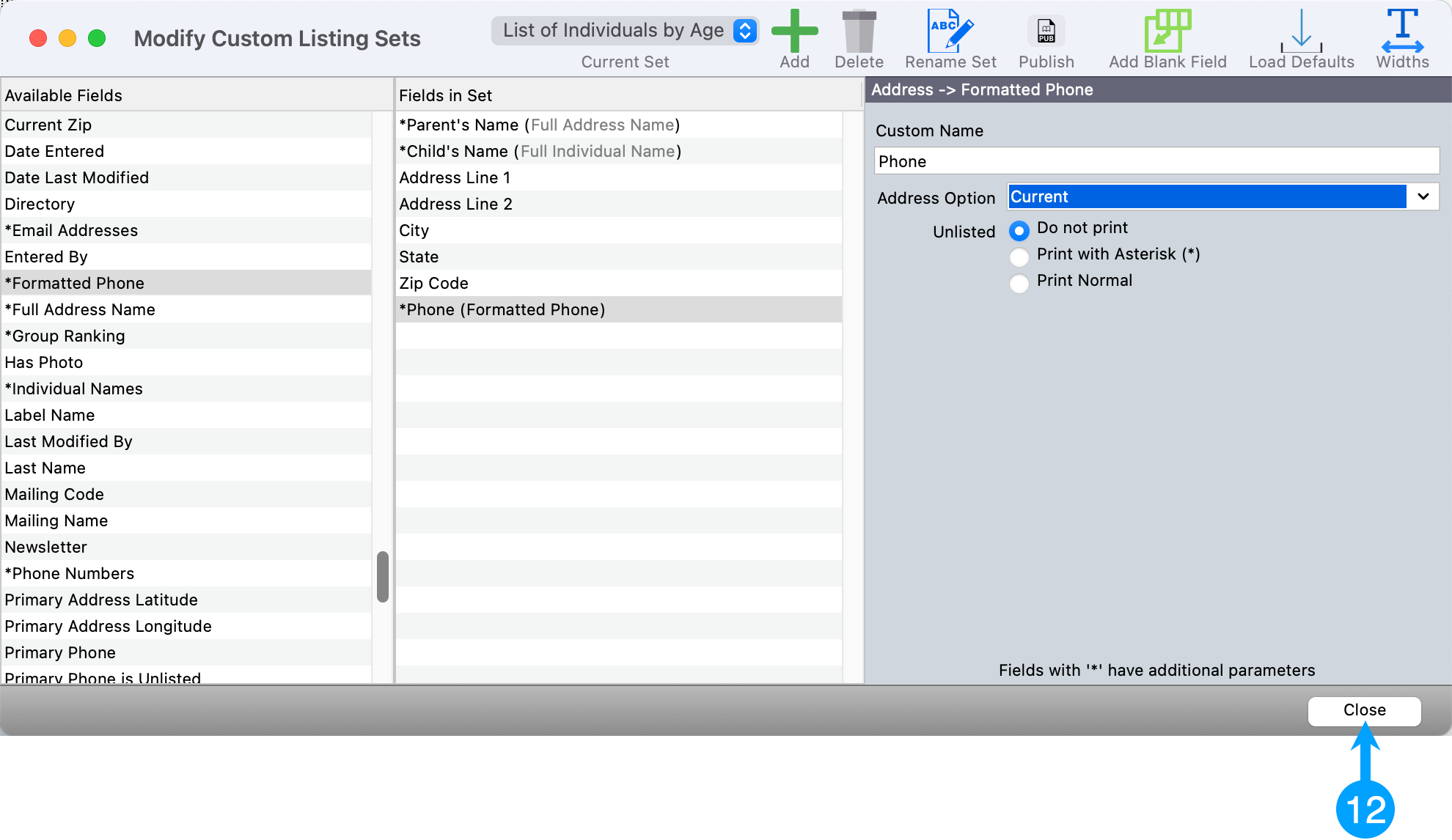Choose the Print Normal radio button
The image size is (1452, 840).
tap(1019, 283)
